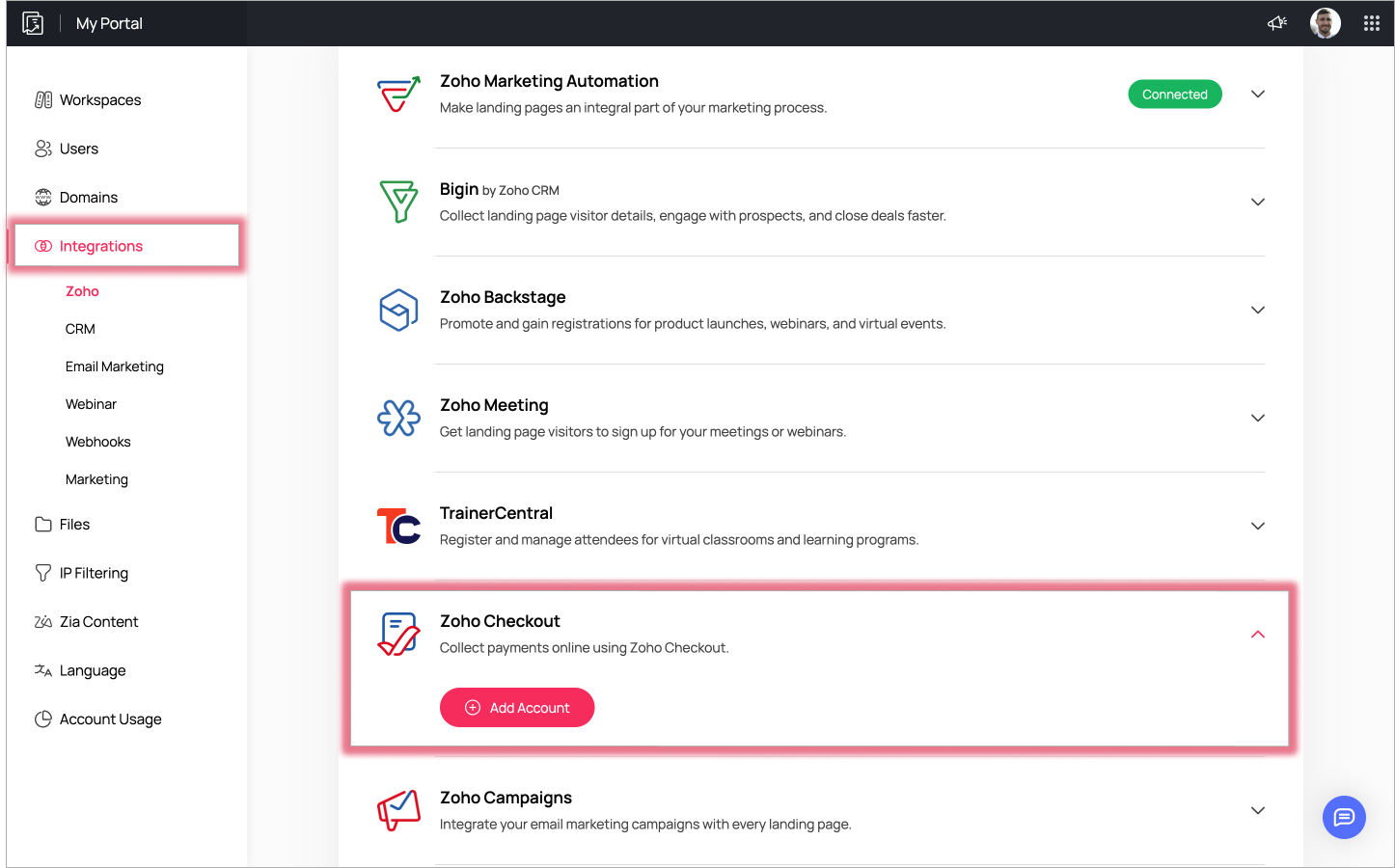
Task: Select the Marketing sub-item
Action: [96, 479]
